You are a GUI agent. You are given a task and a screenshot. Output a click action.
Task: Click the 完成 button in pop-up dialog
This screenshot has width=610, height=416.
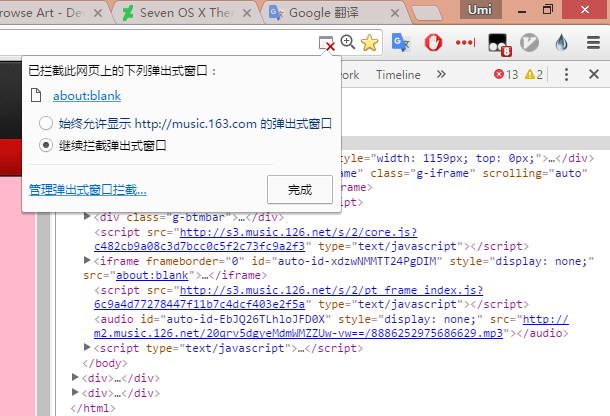[x=299, y=188]
